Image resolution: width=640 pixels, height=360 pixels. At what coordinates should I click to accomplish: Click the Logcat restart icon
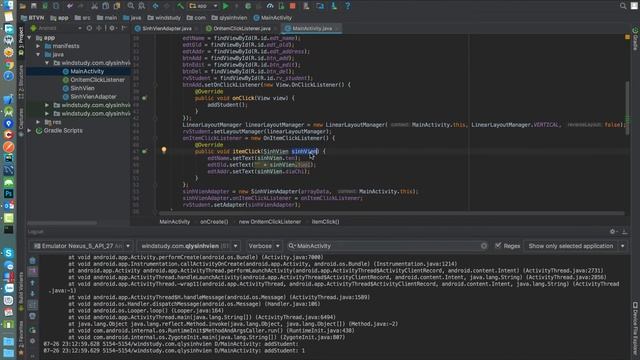tap(33, 330)
